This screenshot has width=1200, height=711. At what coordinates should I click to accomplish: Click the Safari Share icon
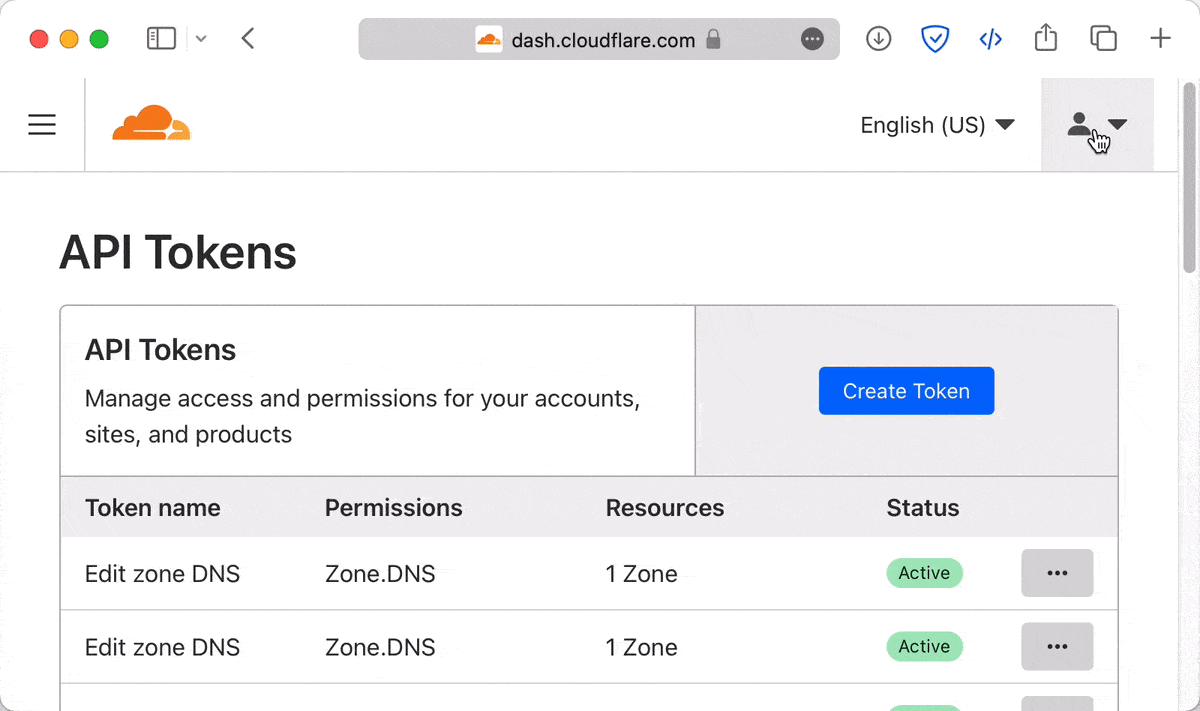pos(1045,38)
